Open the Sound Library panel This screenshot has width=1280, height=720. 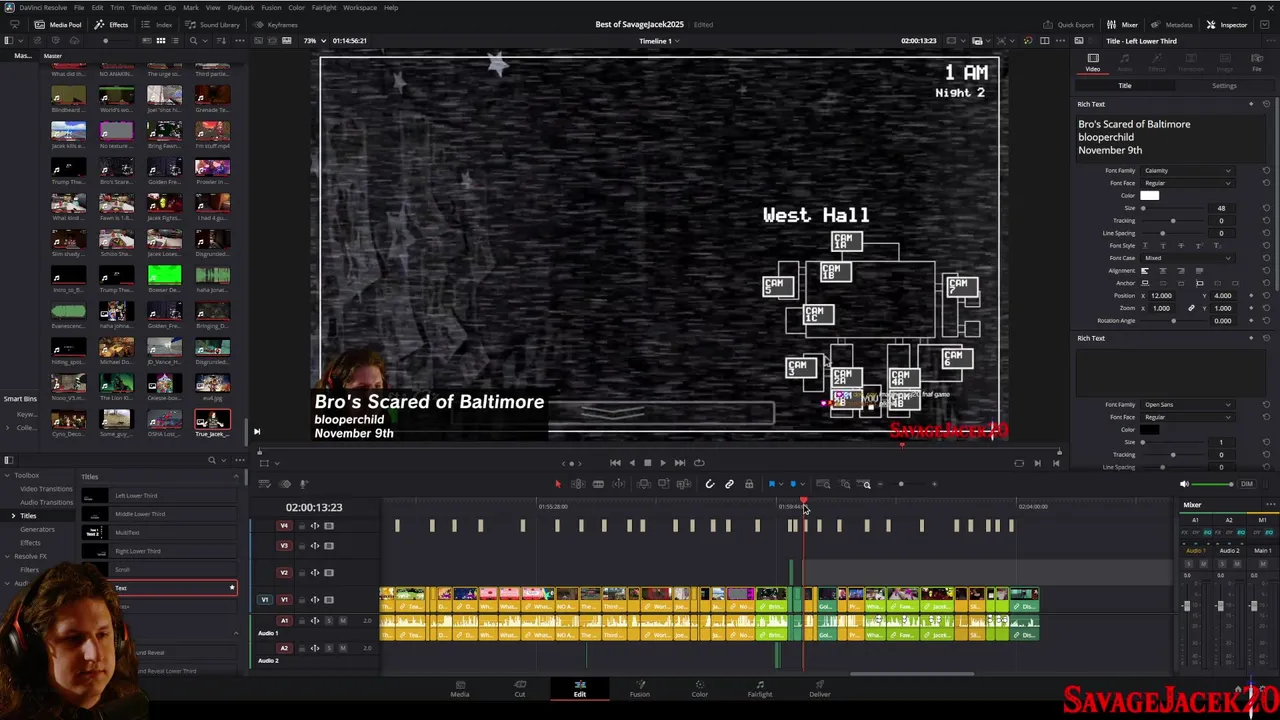tap(213, 24)
